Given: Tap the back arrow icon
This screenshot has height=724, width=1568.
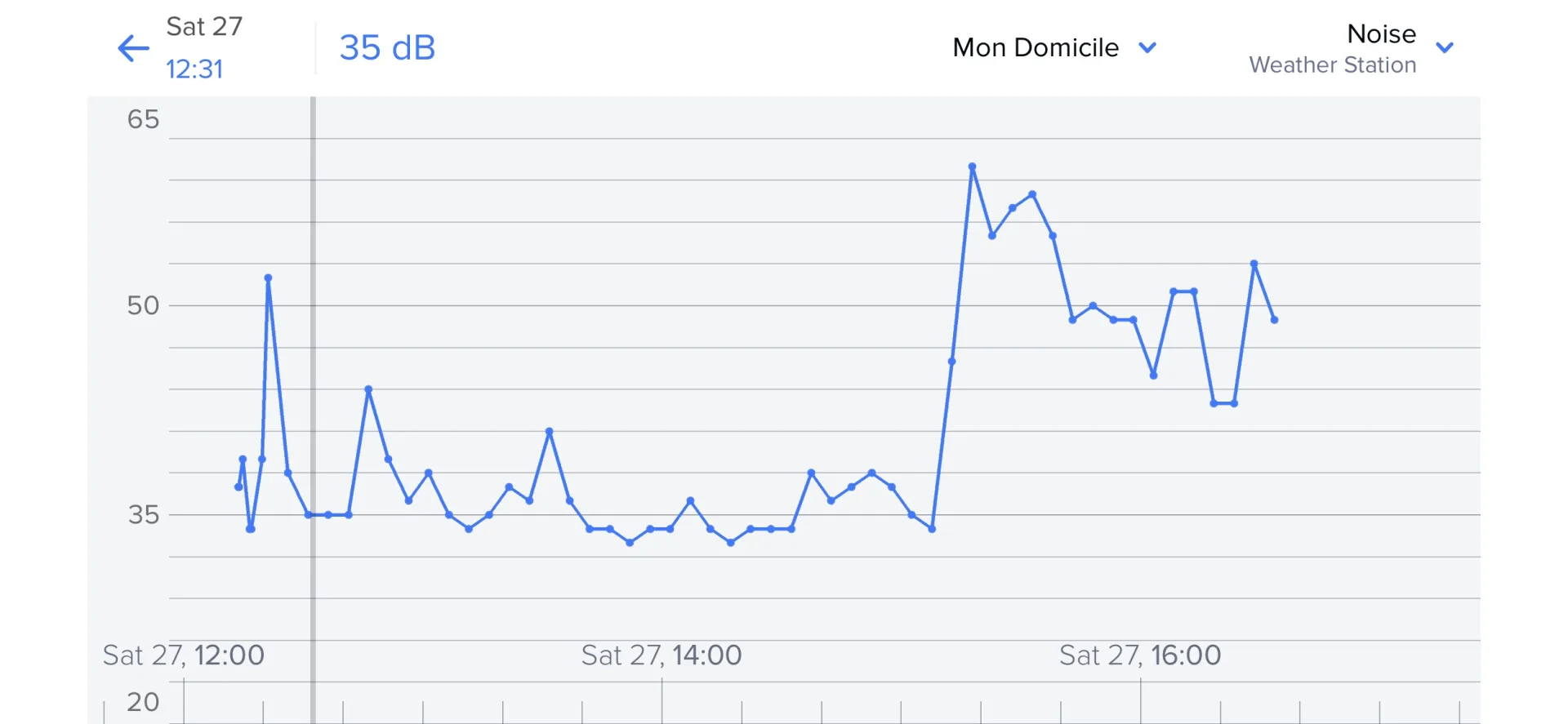Looking at the screenshot, I should tap(134, 48).
